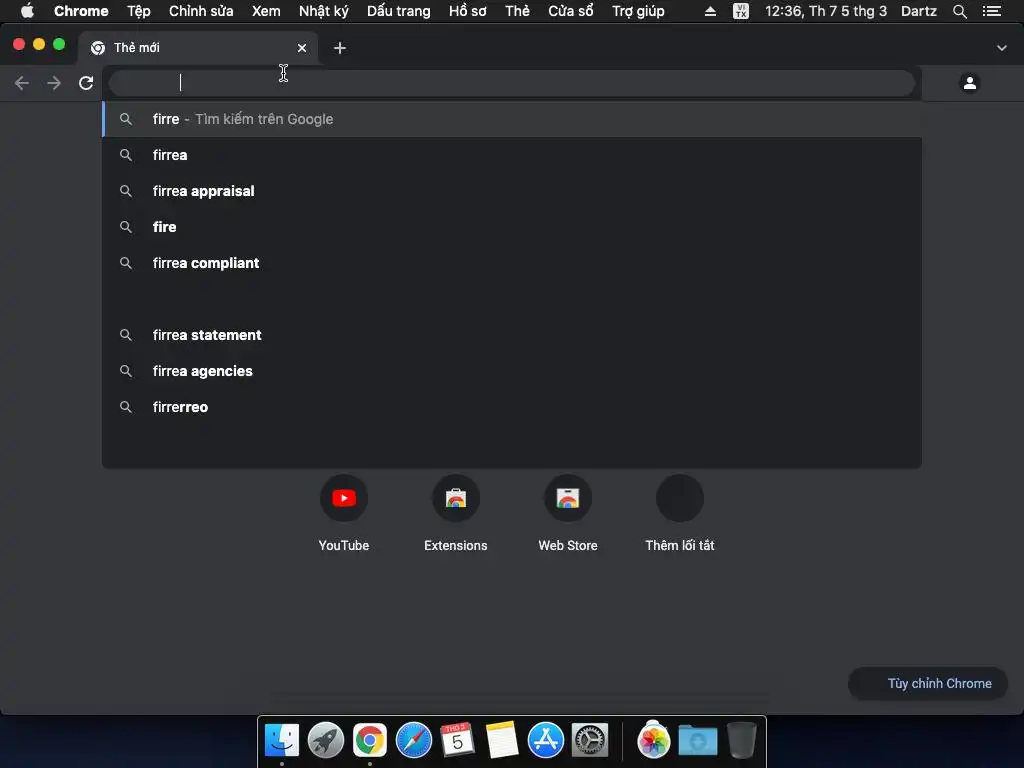Image resolution: width=1024 pixels, height=768 pixels.
Task: Choose the 'firrea statement' suggestion
Action: (512, 334)
